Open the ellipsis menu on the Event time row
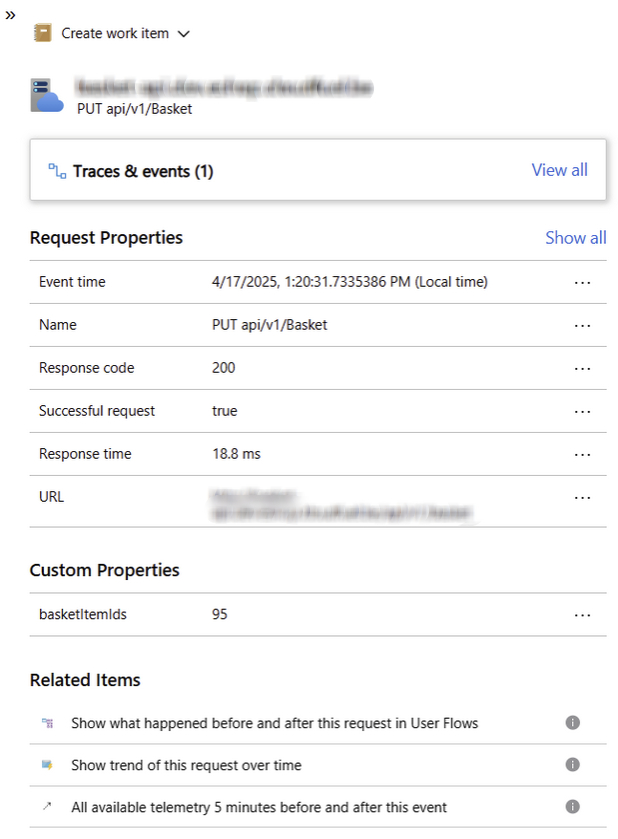 tap(583, 282)
